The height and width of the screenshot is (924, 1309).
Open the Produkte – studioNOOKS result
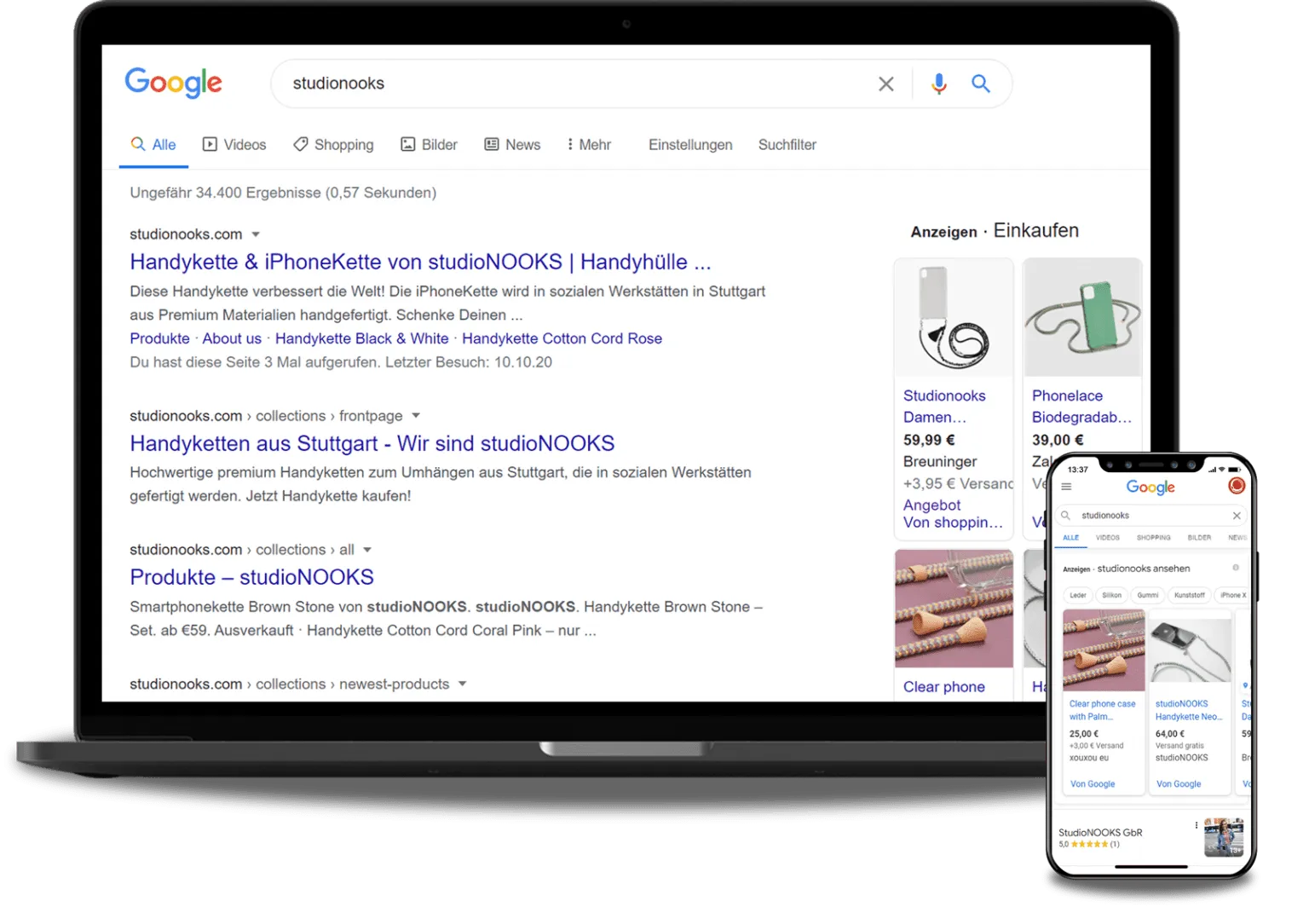[251, 577]
